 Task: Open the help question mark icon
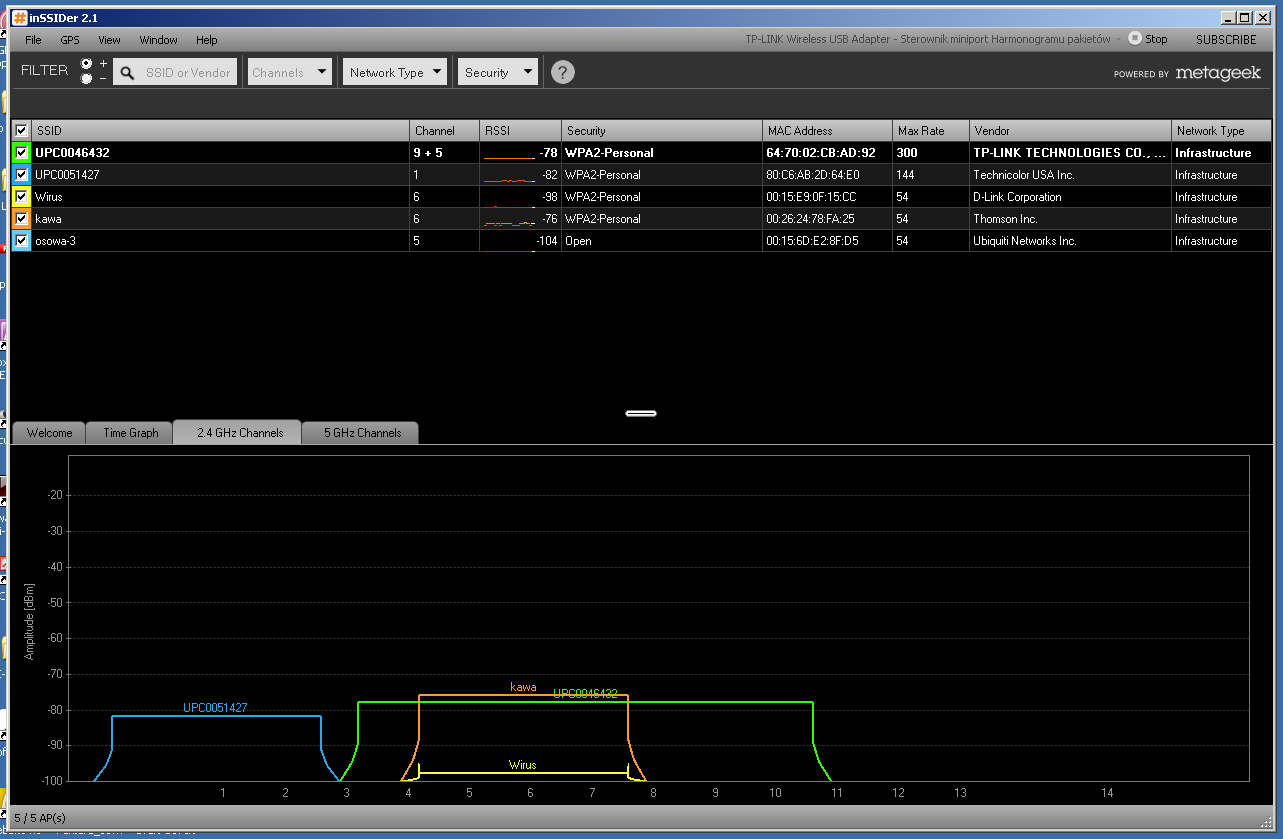click(x=563, y=72)
